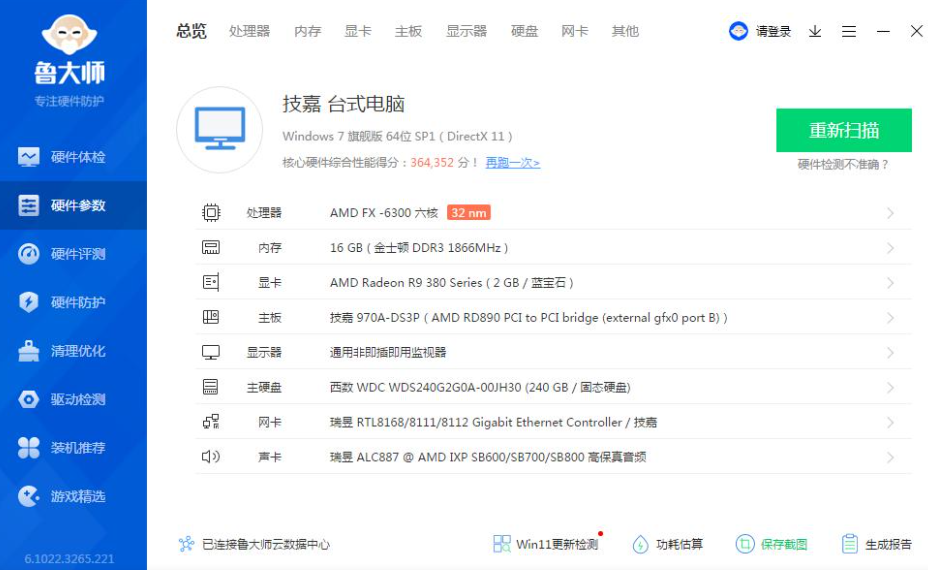Switch to the 总览 tab

pos(191,31)
